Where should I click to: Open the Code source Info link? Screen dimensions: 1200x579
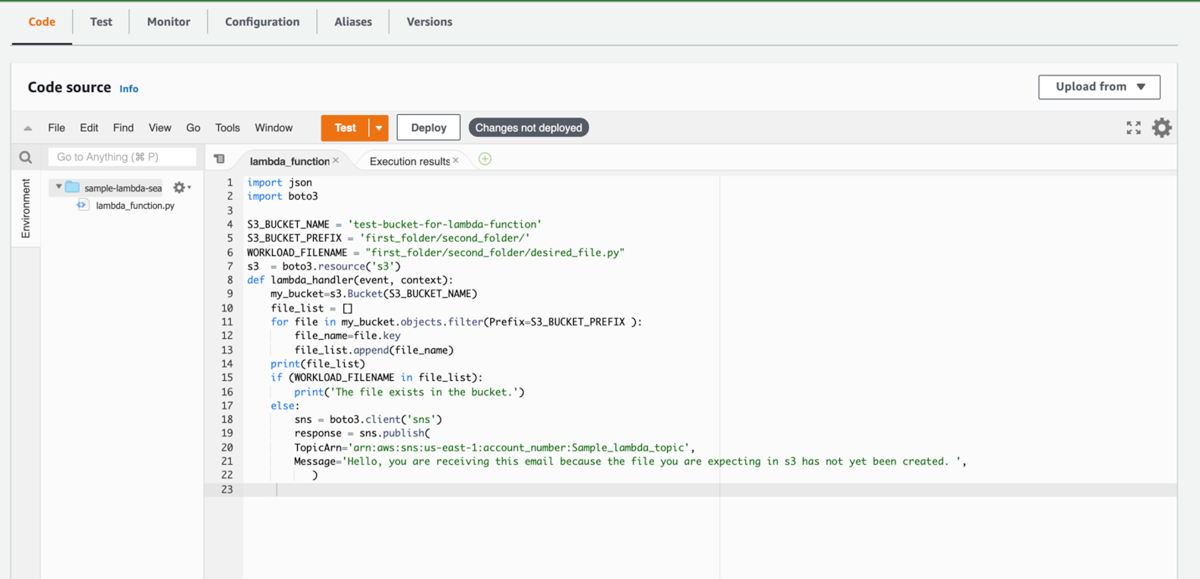point(129,89)
